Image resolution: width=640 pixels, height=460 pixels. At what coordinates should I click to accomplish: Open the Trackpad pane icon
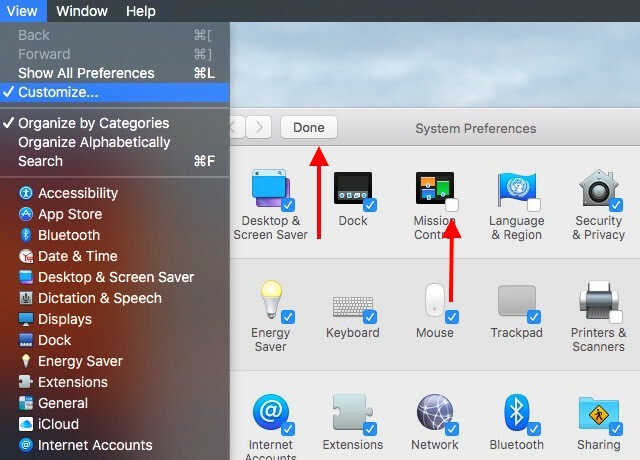(517, 301)
